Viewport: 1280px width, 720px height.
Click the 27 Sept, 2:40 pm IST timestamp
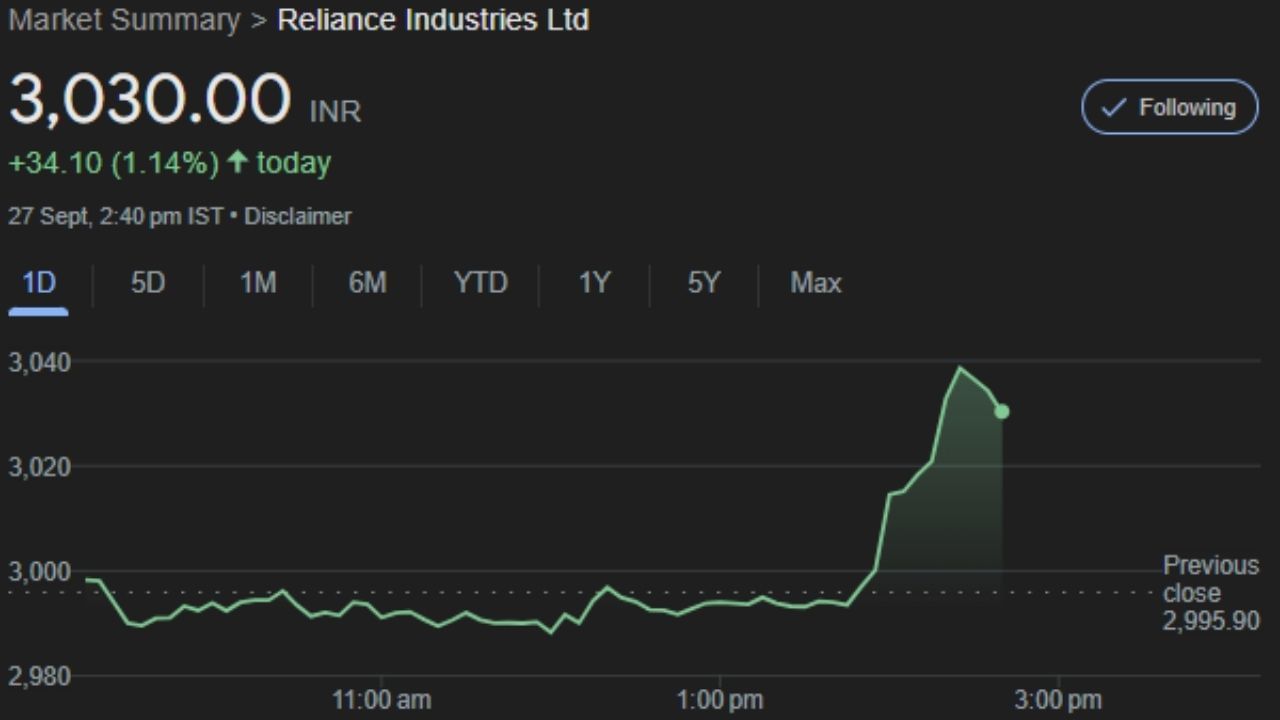point(116,216)
